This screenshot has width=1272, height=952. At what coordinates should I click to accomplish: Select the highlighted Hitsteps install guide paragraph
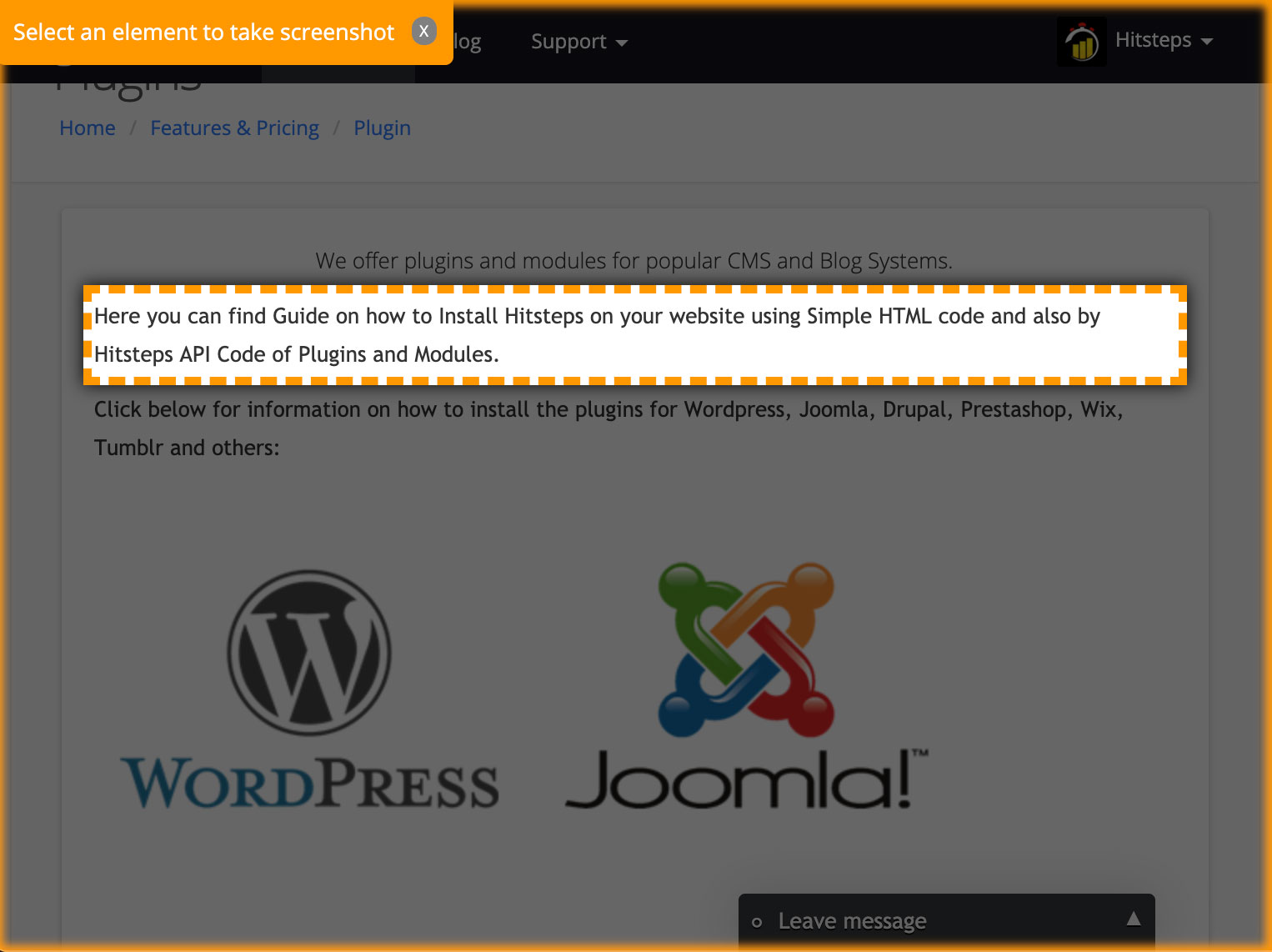click(x=634, y=335)
